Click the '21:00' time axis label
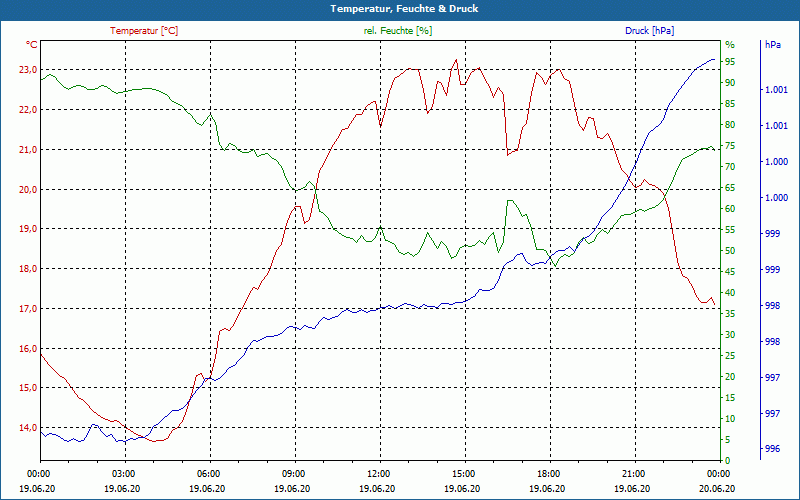The height and width of the screenshot is (500, 800). tap(632, 474)
